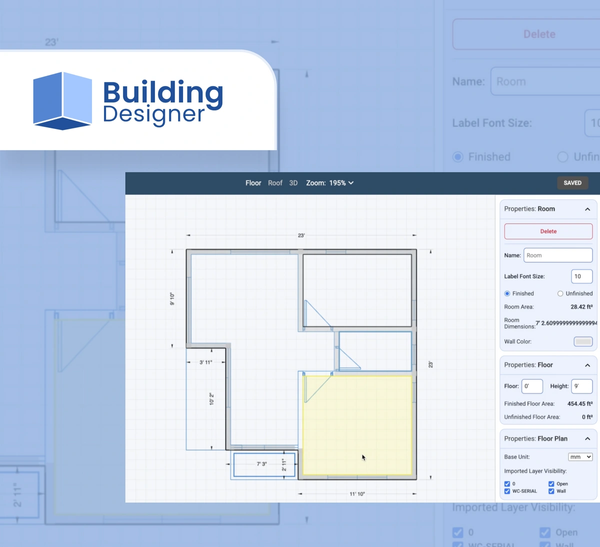Image resolution: width=600 pixels, height=547 pixels.
Task: Click the 11' 10" bottom dimension label
Action: point(357,494)
